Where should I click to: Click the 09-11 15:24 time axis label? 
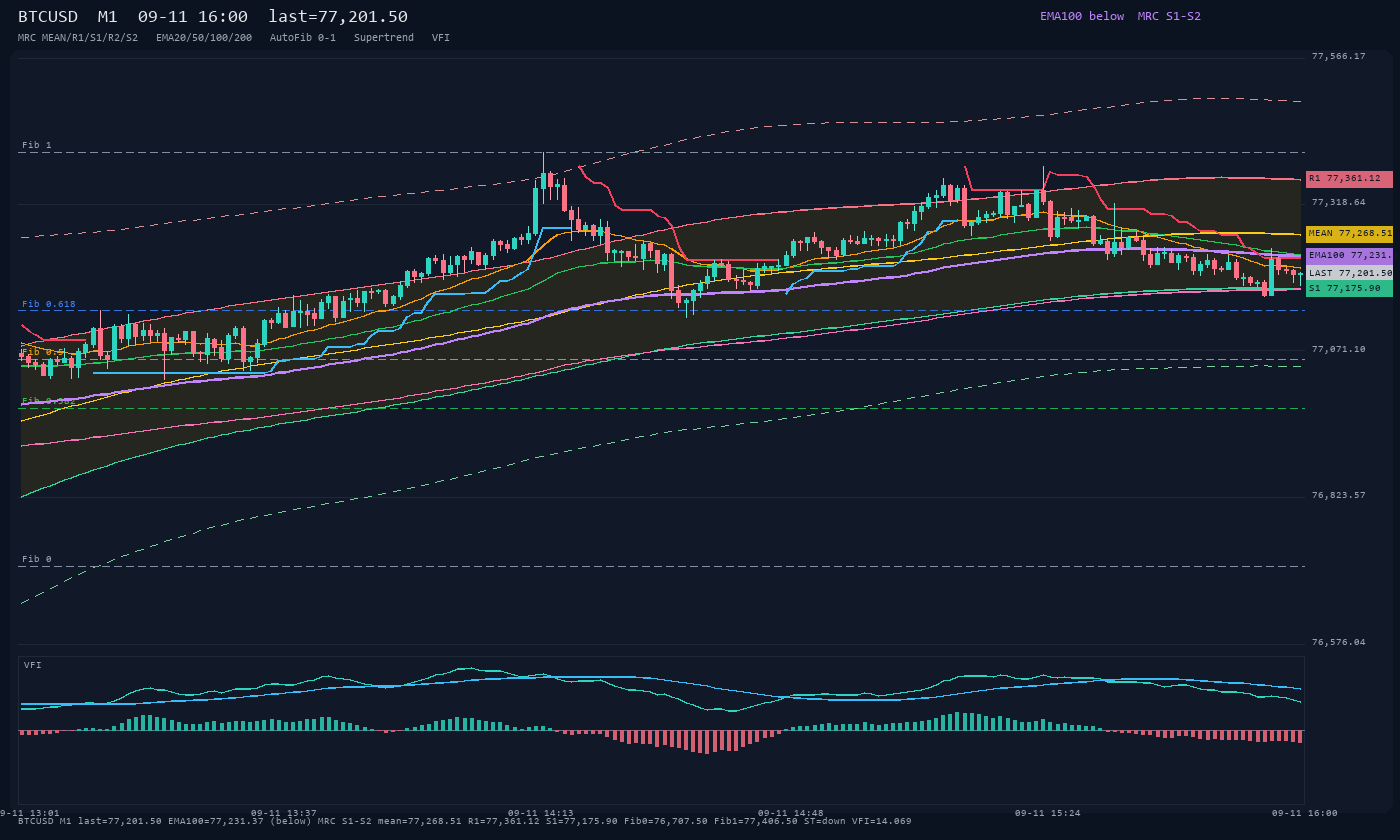pyautogui.click(x=1048, y=813)
